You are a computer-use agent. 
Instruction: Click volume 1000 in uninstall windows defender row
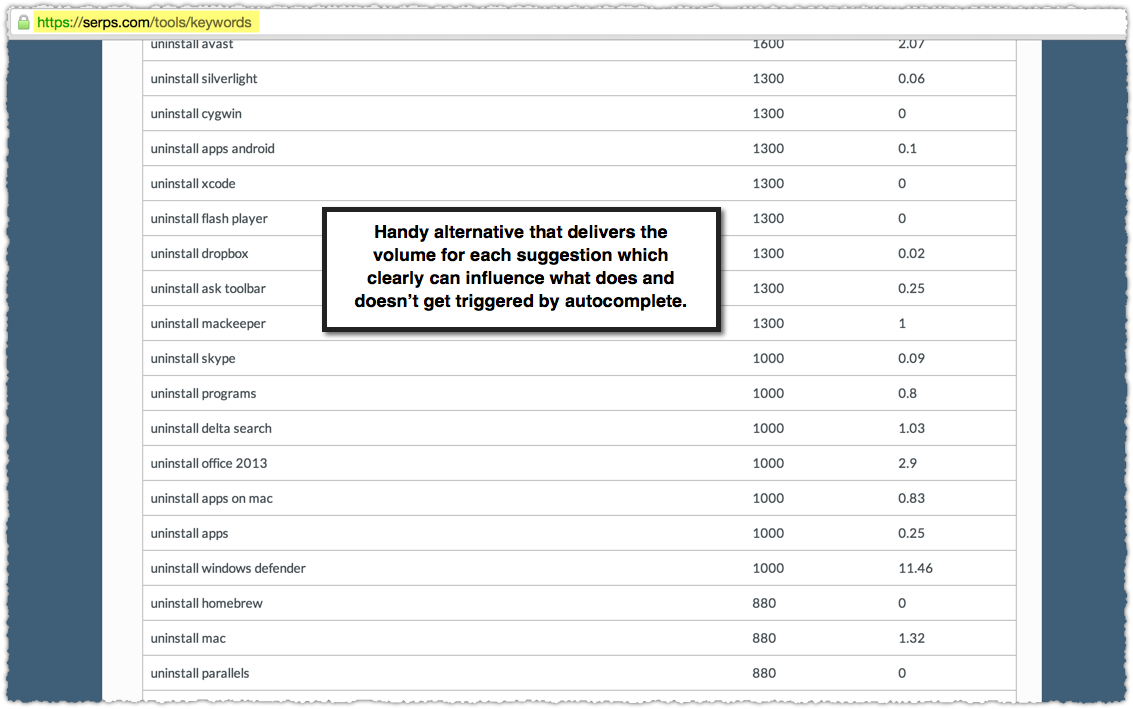pyautogui.click(x=768, y=568)
